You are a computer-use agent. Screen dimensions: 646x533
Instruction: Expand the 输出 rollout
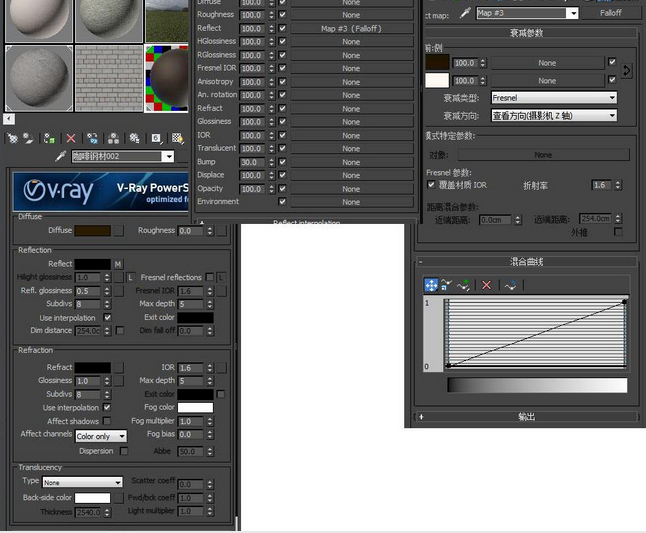click(x=527, y=417)
